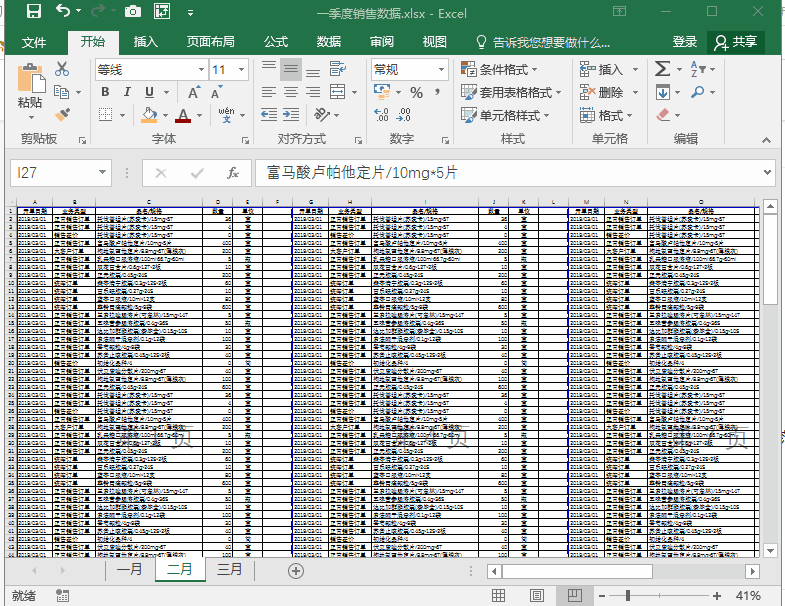Click the Insert Function fx icon
The height and width of the screenshot is (606, 785).
coord(232,173)
